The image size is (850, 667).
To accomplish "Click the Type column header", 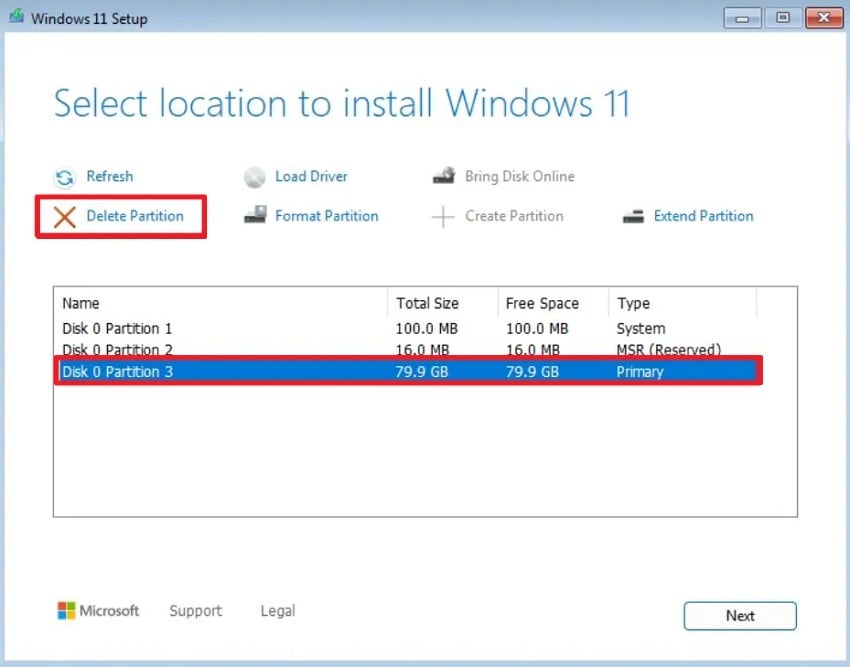I will point(682,303).
